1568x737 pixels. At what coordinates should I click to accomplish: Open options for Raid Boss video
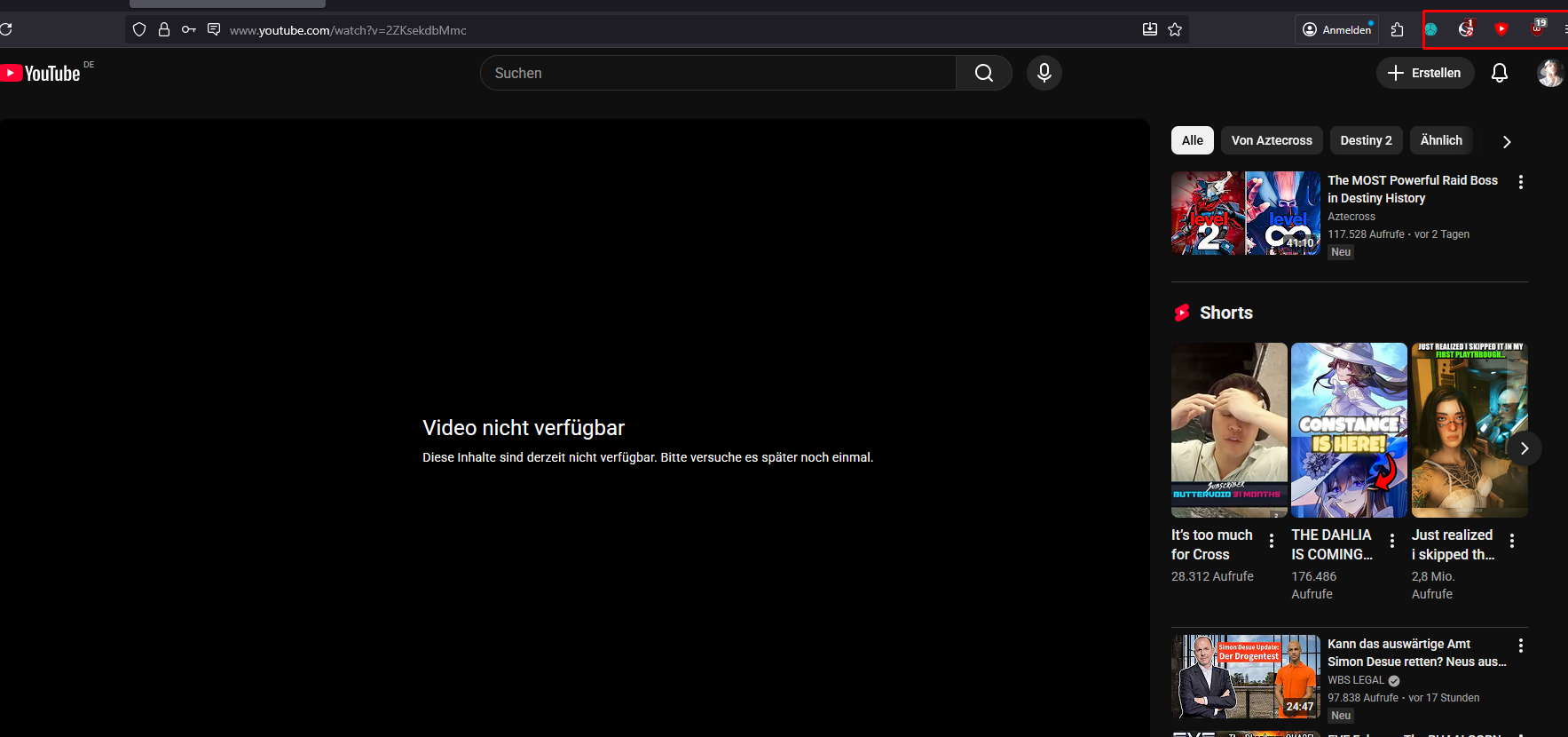coord(1520,182)
